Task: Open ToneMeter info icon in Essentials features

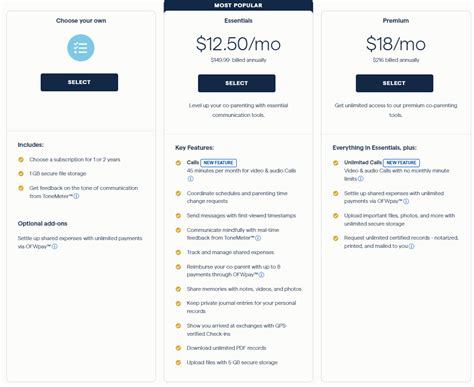Action: pyautogui.click(x=258, y=238)
